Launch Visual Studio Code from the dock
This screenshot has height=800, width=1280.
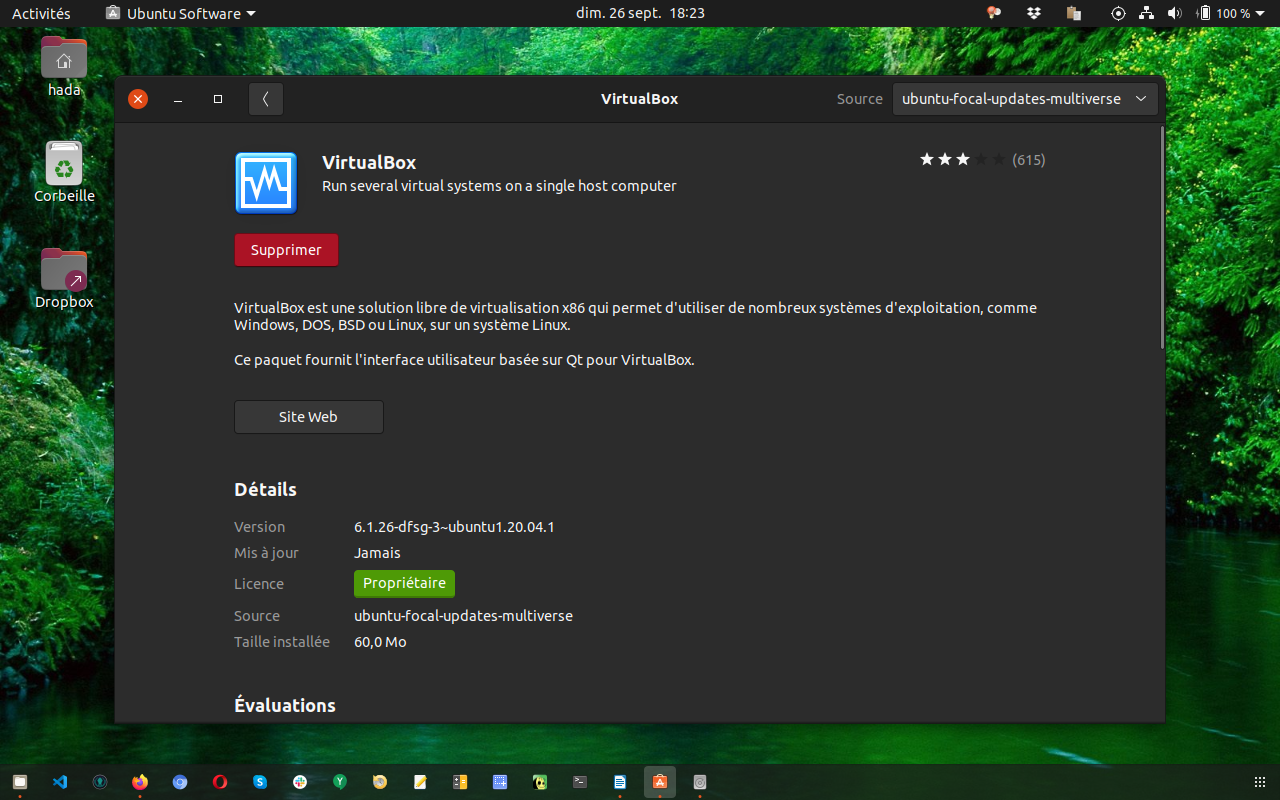pos(60,782)
